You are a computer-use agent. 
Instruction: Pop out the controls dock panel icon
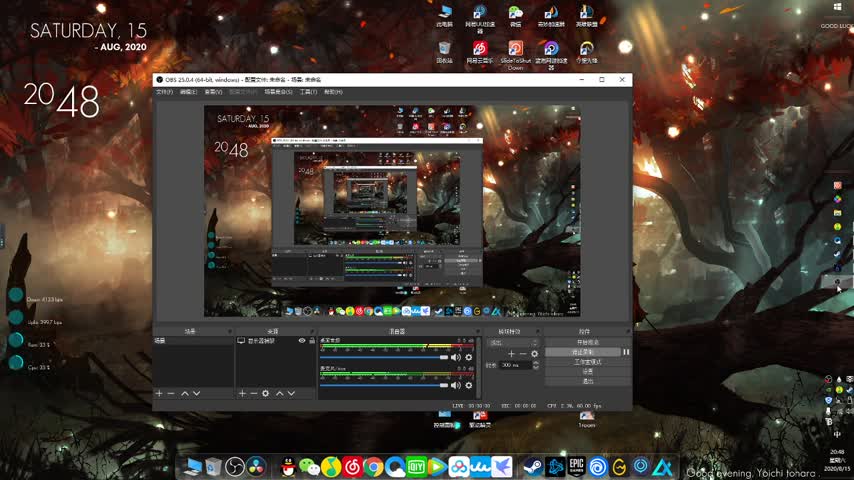click(628, 331)
